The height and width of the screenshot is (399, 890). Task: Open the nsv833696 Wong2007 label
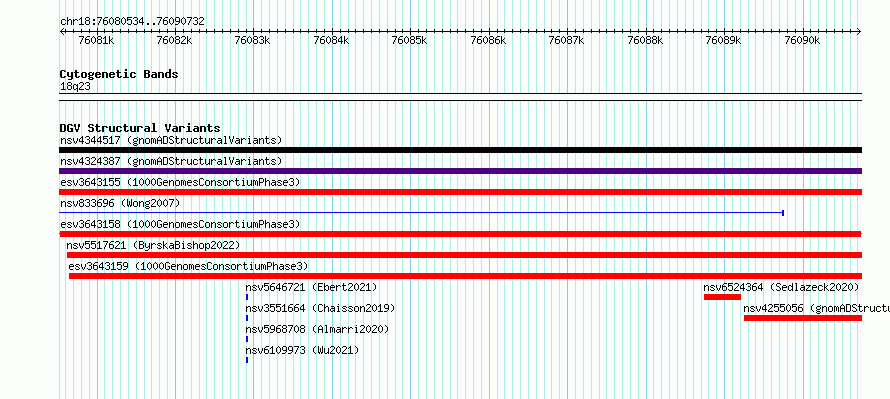120,203
